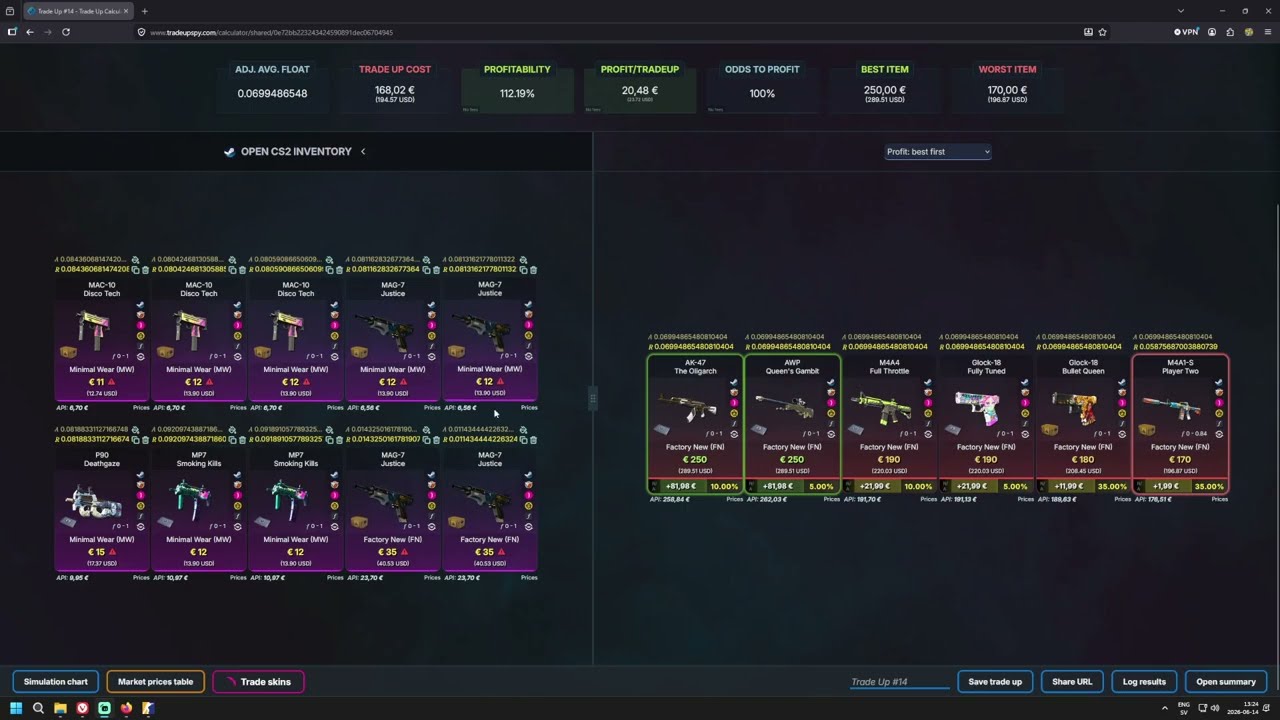This screenshot has width=1280, height=720.
Task: Click the yellow coin icon on M4A4 Full Throttle
Action: click(927, 413)
